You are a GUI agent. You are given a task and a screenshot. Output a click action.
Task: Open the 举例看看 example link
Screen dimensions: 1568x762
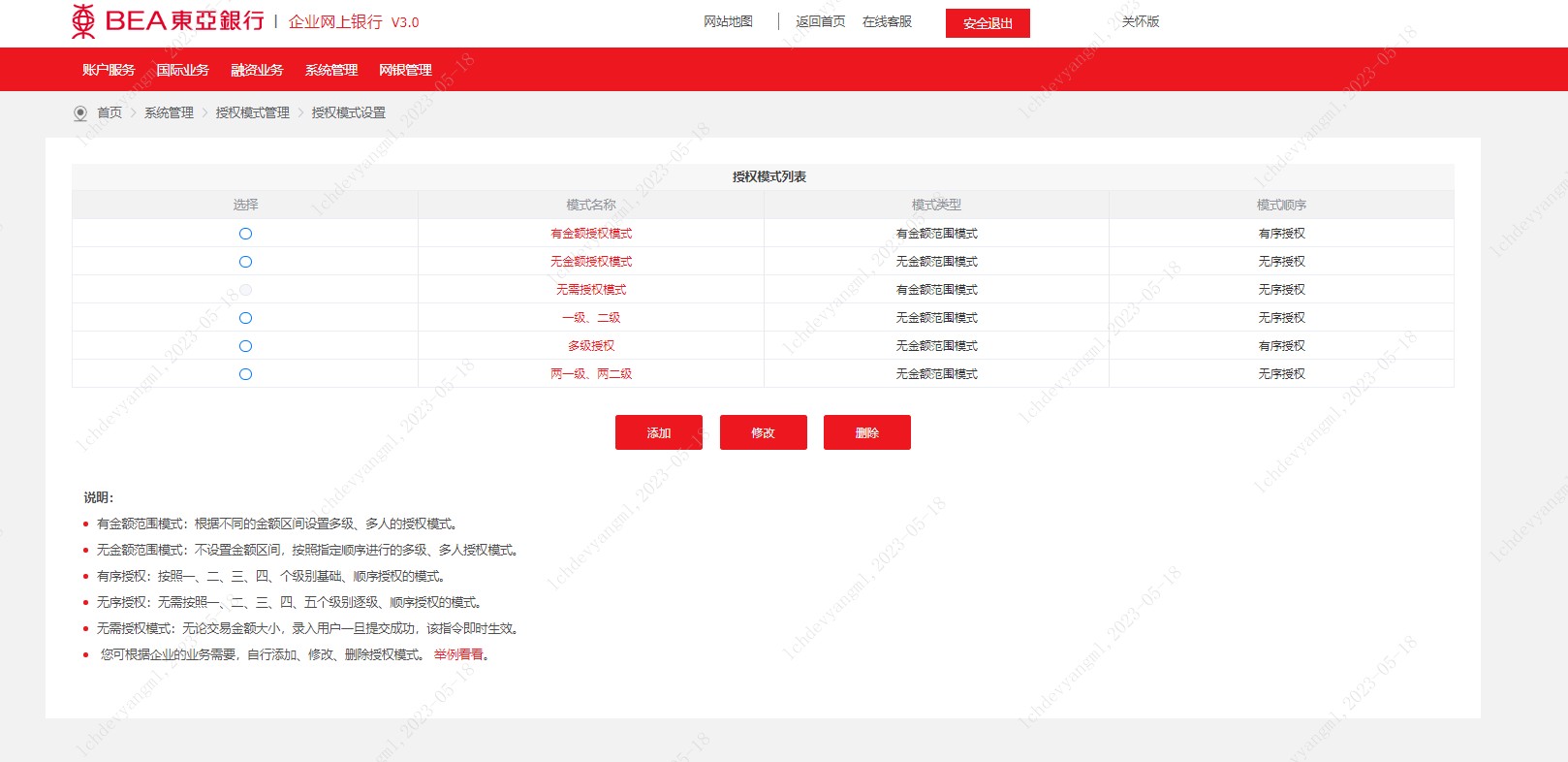458,655
